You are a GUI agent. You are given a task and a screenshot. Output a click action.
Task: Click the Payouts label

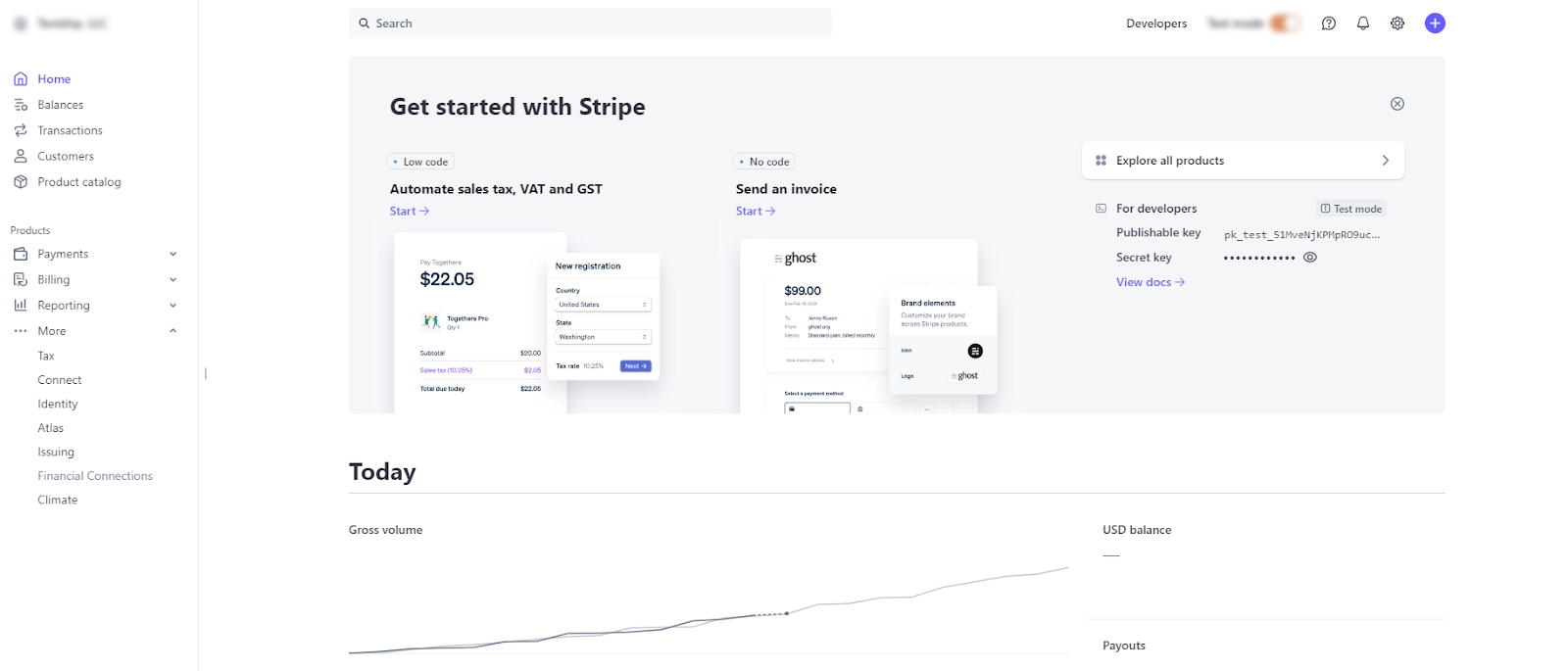(1124, 646)
